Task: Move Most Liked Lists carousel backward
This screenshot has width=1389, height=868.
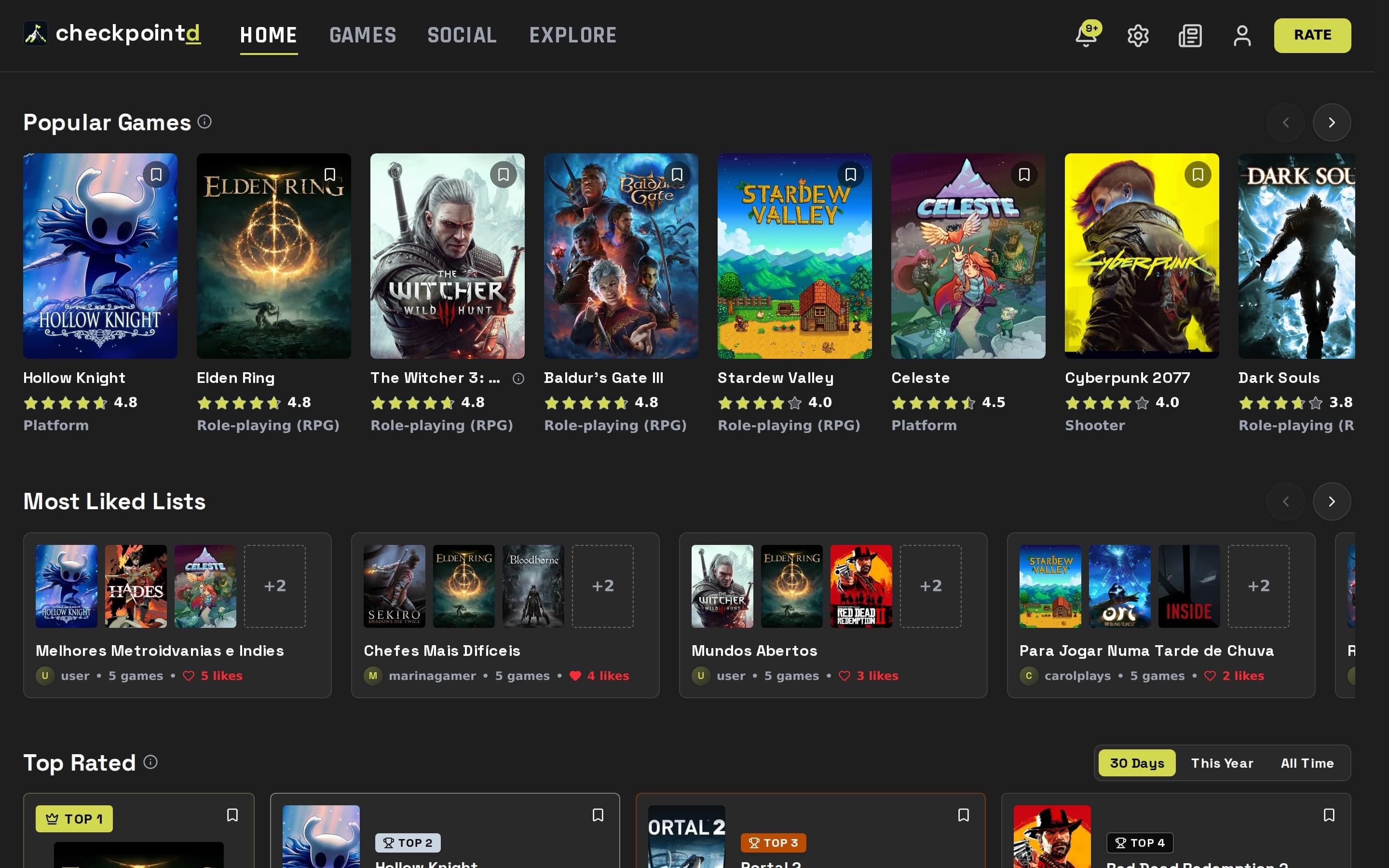Action: (1286, 502)
